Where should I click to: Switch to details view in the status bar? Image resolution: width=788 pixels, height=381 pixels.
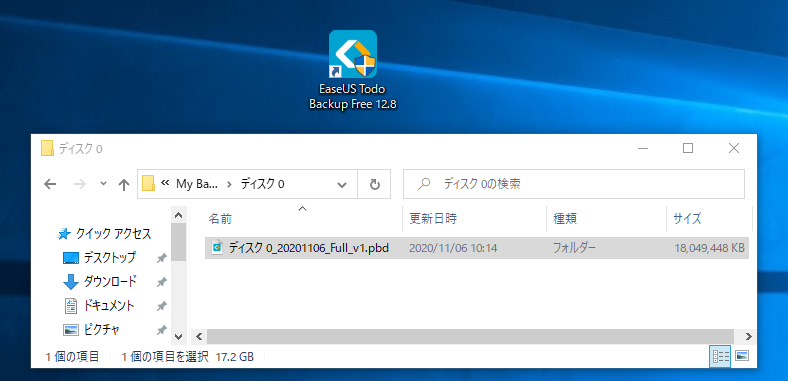pyautogui.click(x=721, y=356)
